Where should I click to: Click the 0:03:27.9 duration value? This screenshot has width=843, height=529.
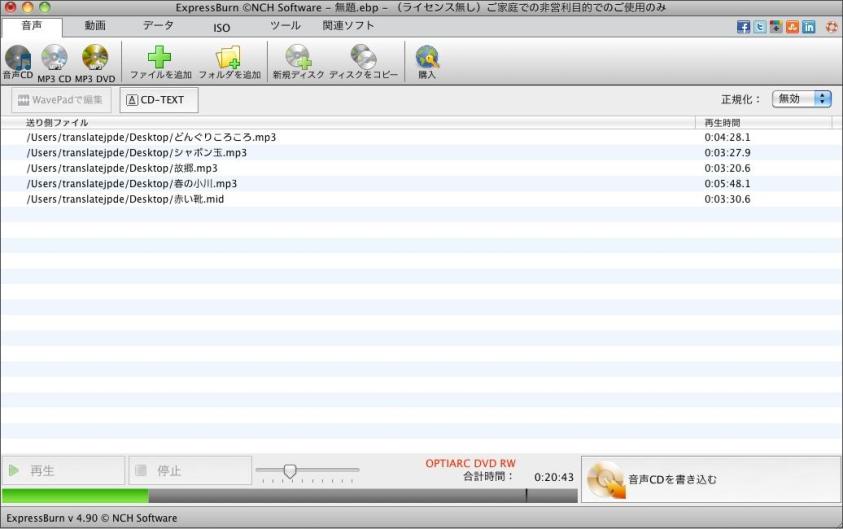pyautogui.click(x=727, y=153)
